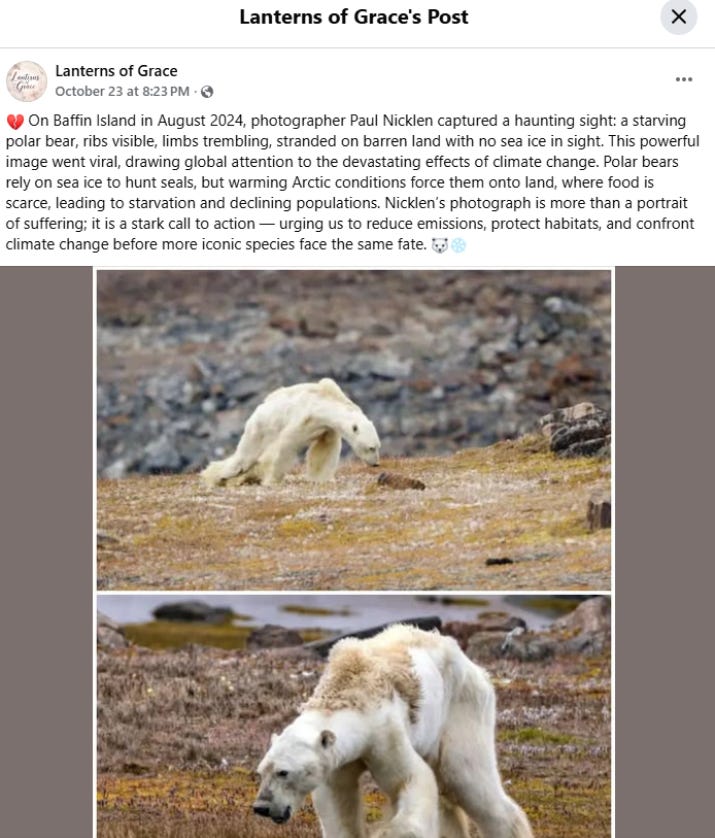Viewport: 715px width, 838px height.
Task: Click the October 23 at 8:23 PM timestamp
Action: click(x=122, y=91)
